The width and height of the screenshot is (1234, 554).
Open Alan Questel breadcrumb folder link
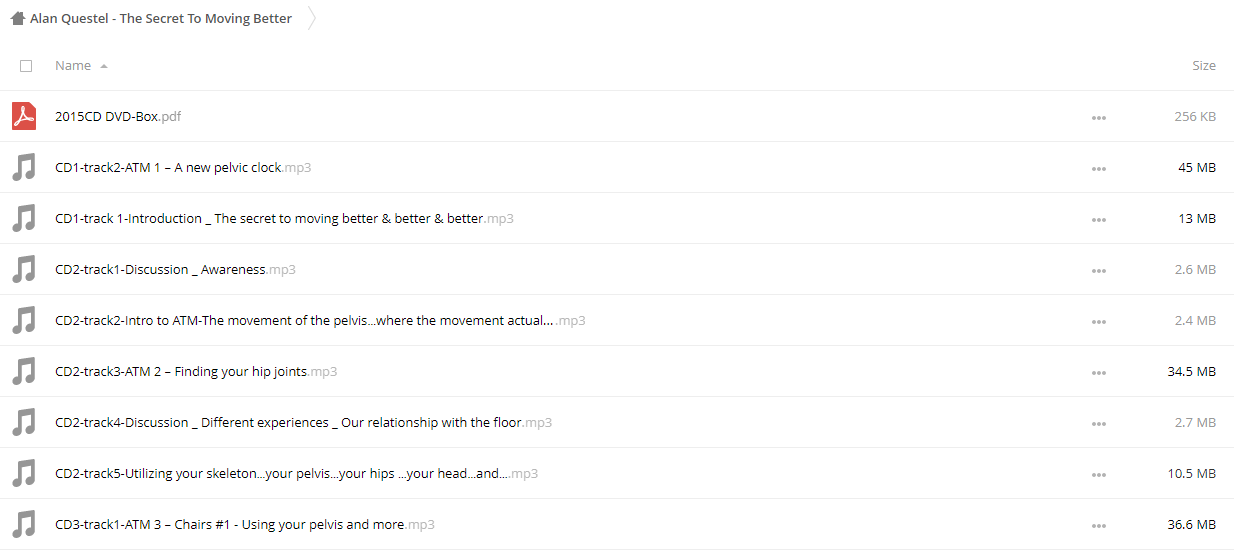(x=161, y=18)
